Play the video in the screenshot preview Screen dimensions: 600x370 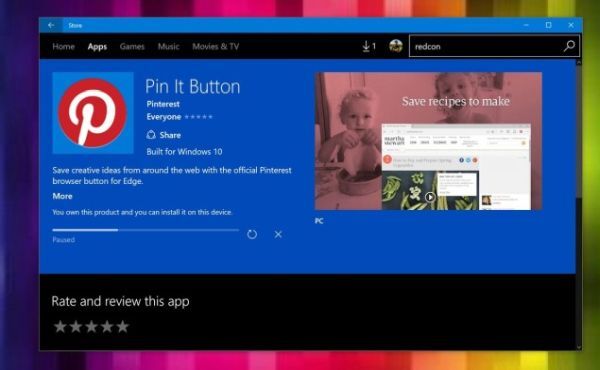click(x=430, y=197)
